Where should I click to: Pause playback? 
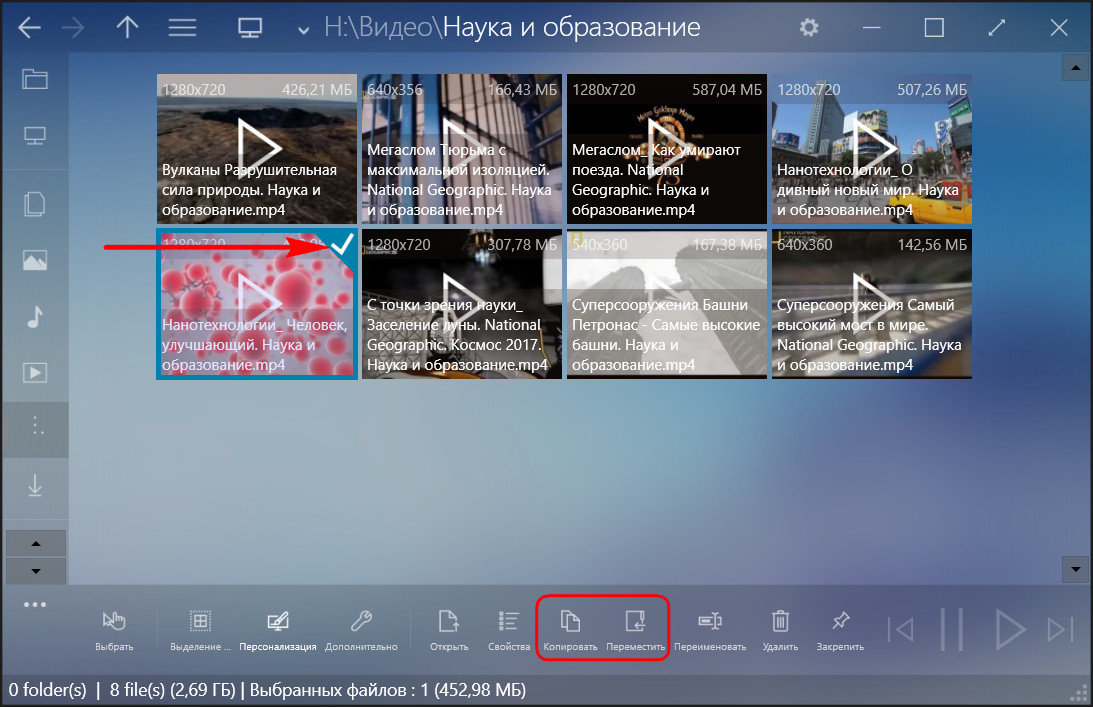click(x=951, y=630)
